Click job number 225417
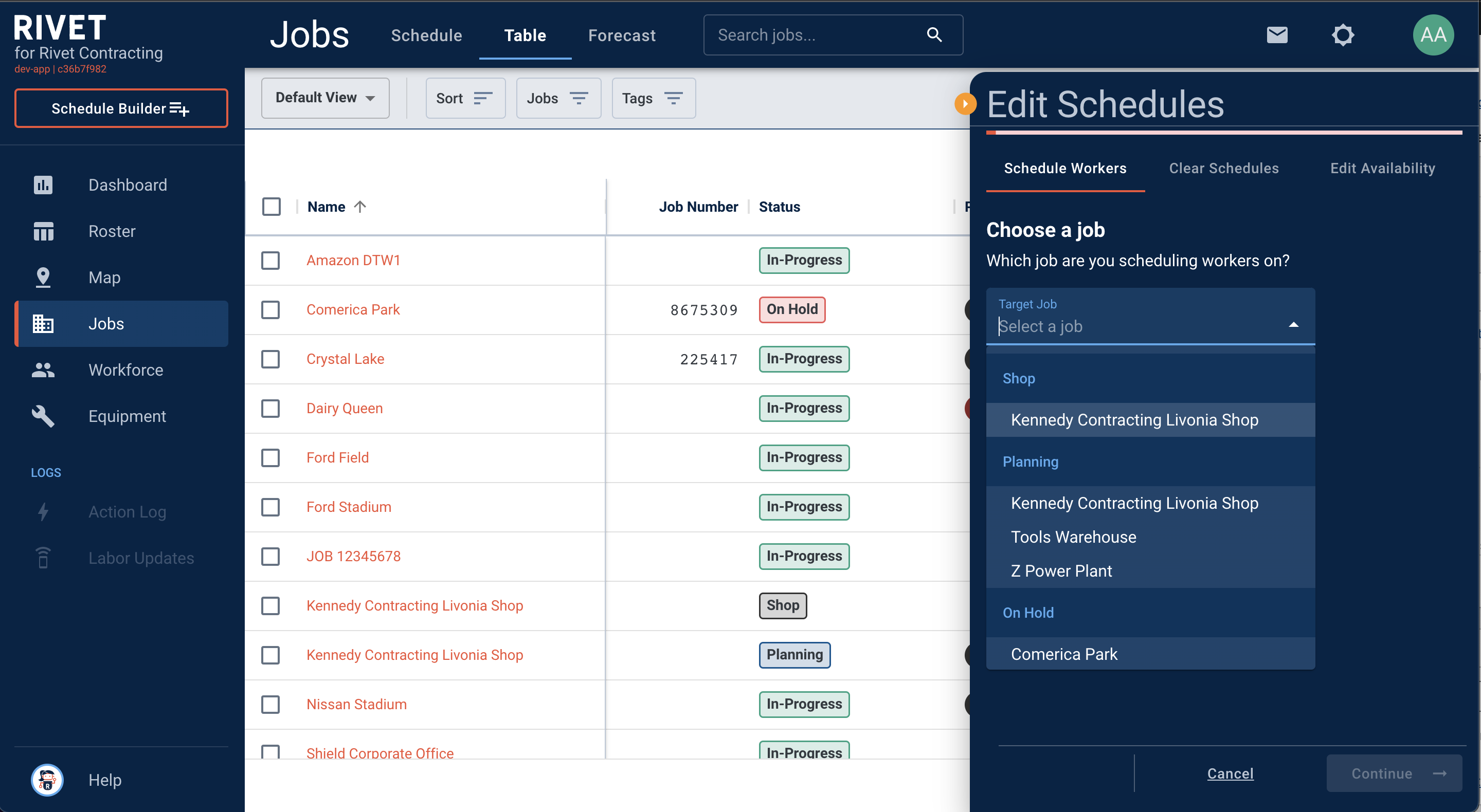 tap(709, 360)
